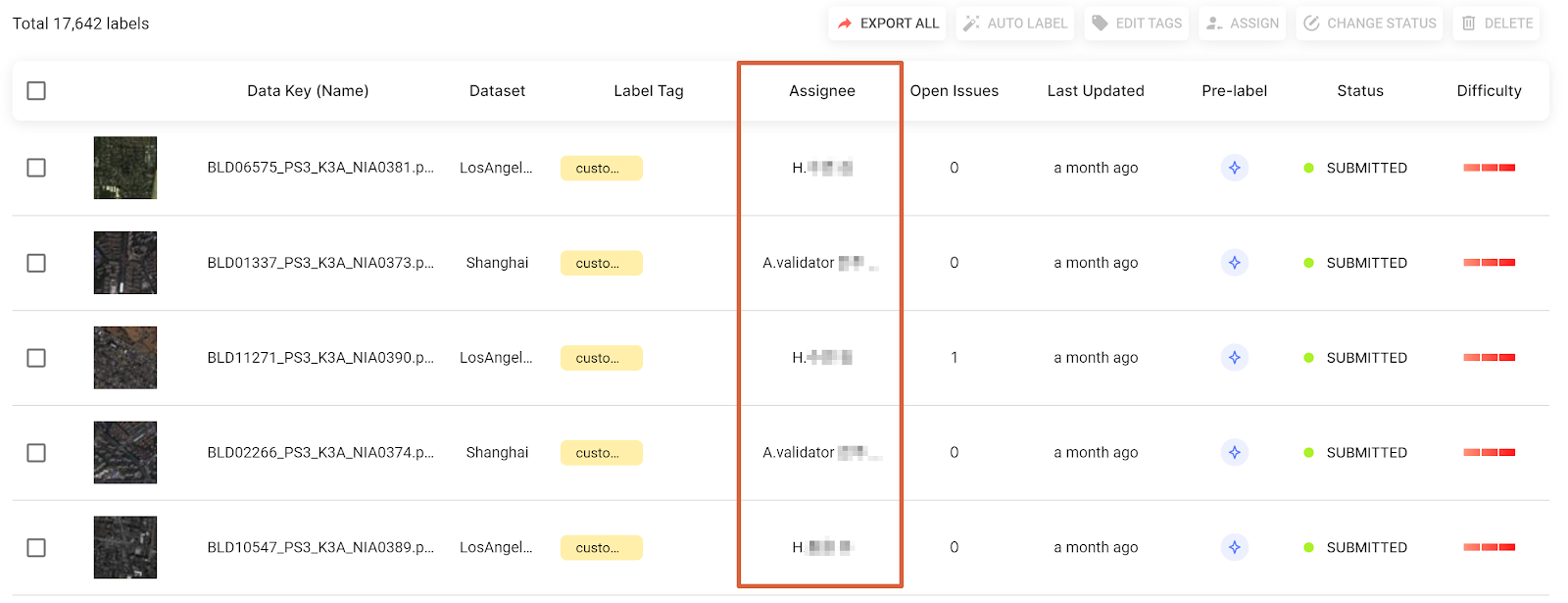The height and width of the screenshot is (603, 1568).
Task: Click label tag chip in BLD10547 row
Action: [x=602, y=549]
